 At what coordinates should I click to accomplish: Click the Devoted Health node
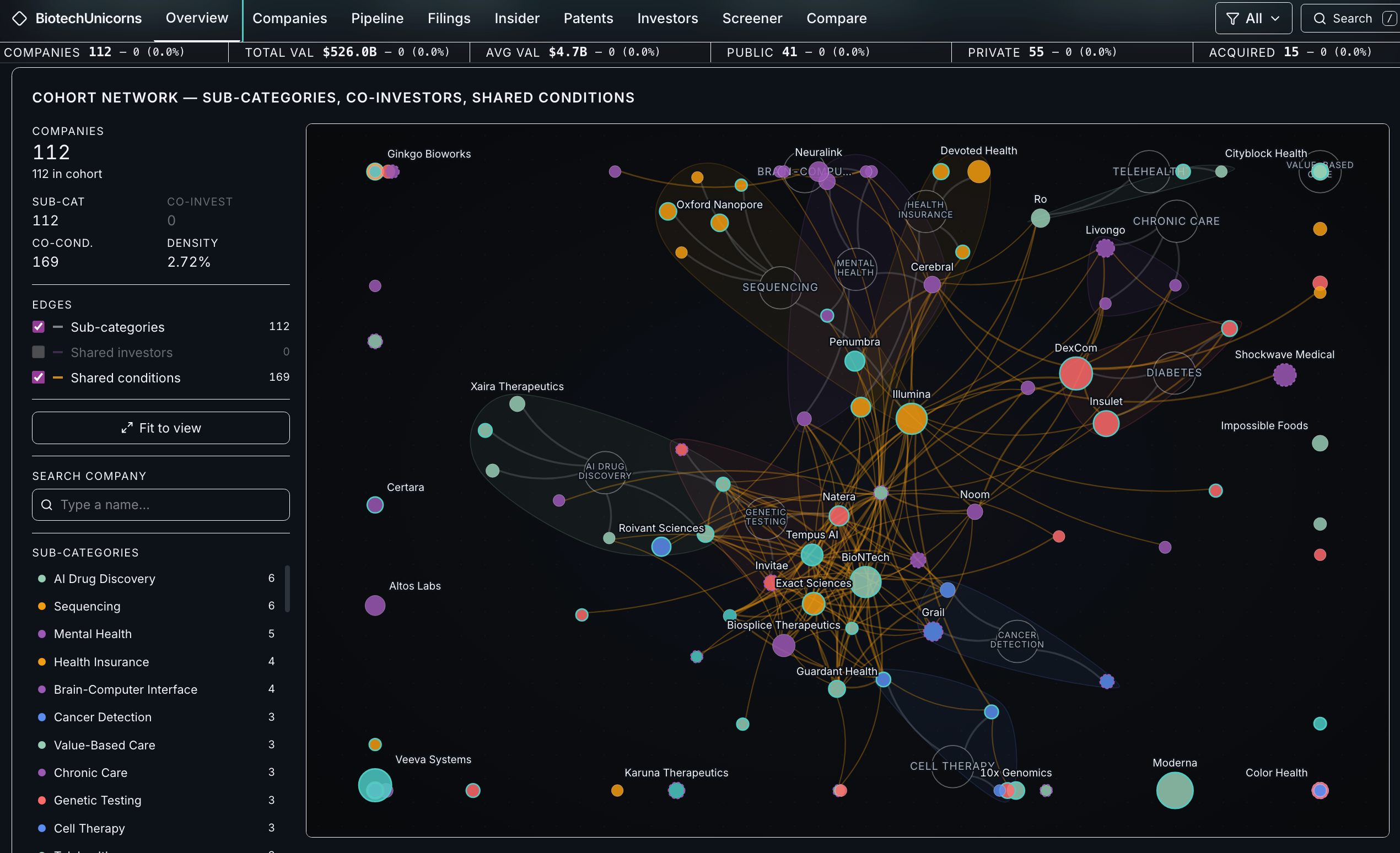pyautogui.click(x=978, y=171)
